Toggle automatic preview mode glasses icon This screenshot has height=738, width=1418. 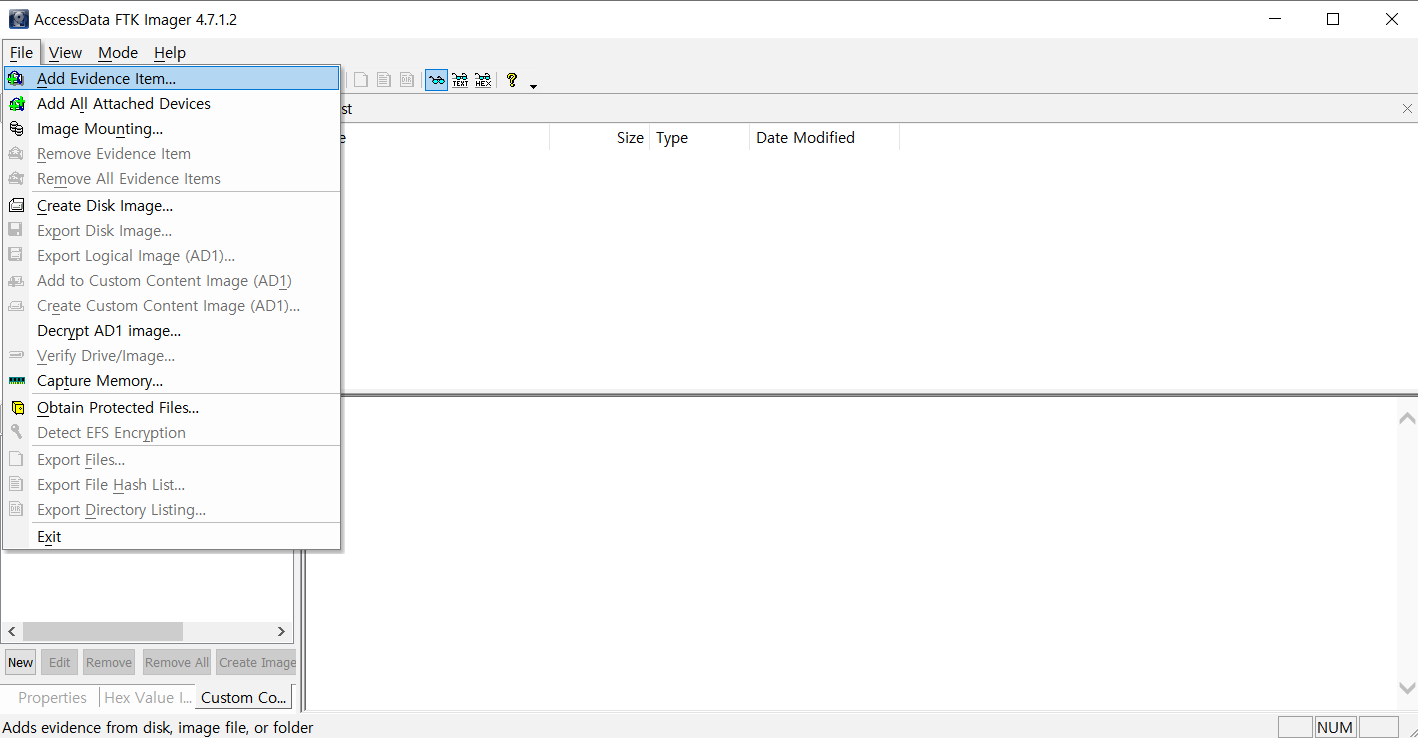pos(436,80)
